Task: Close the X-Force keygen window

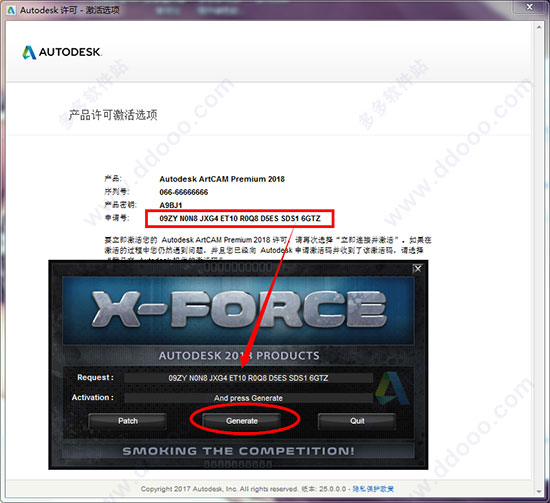Action: click(418, 269)
